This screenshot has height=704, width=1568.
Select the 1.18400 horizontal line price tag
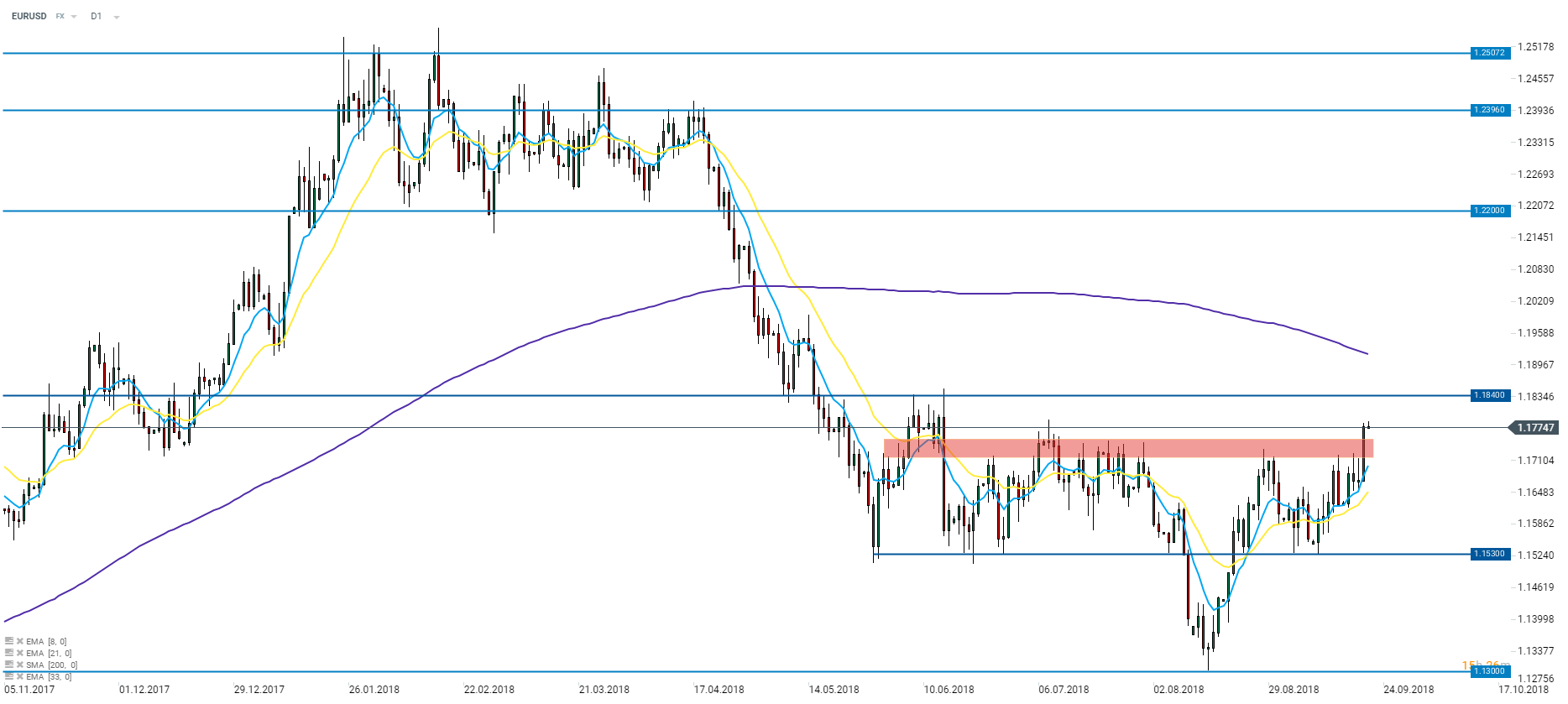click(x=1491, y=395)
